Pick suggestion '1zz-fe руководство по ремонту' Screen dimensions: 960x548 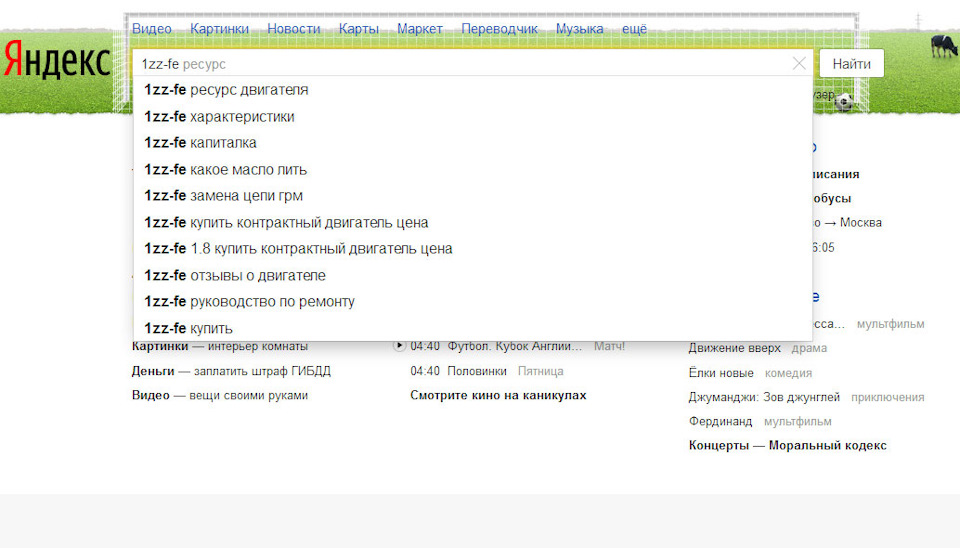pyautogui.click(x=473, y=302)
